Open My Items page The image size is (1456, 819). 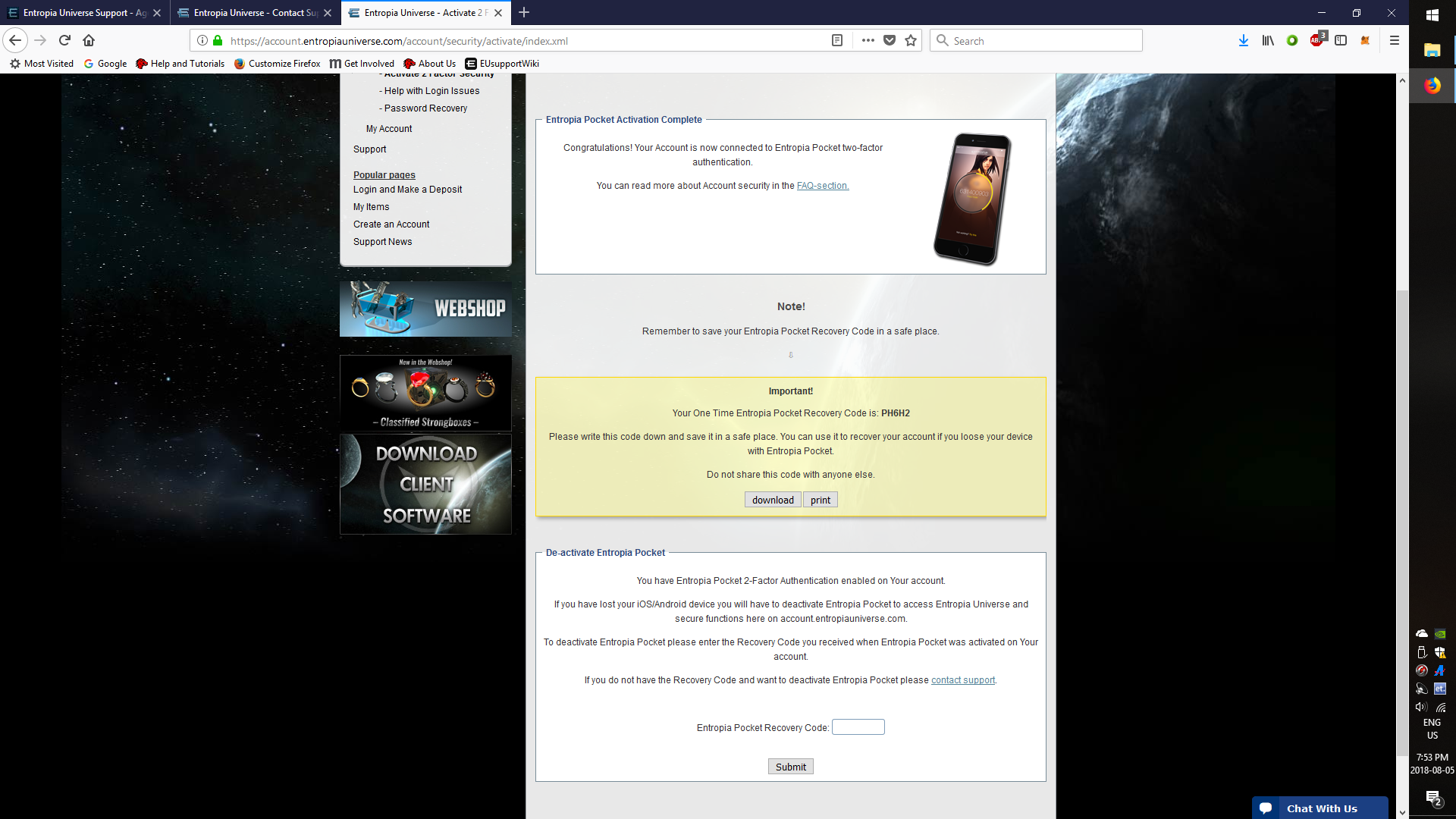pyautogui.click(x=371, y=207)
